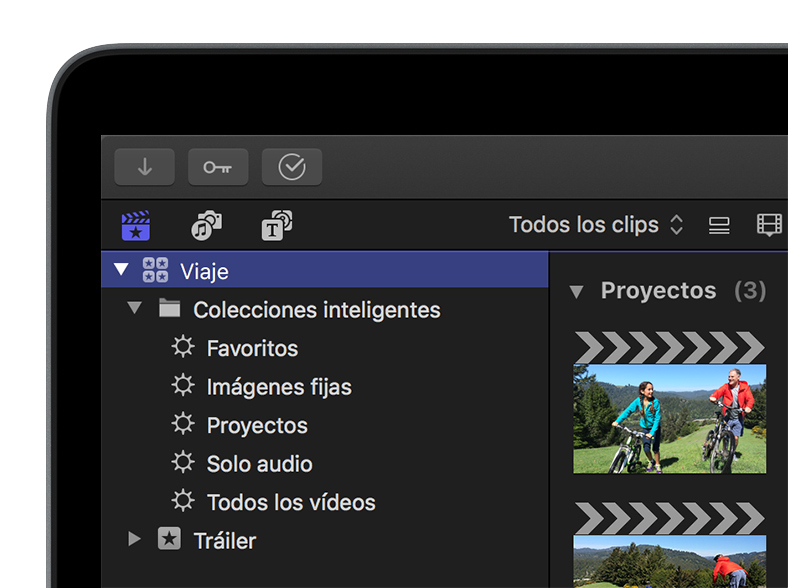The height and width of the screenshot is (588, 788).
Task: Toggle the clip appearance list view icon
Action: tap(719, 226)
